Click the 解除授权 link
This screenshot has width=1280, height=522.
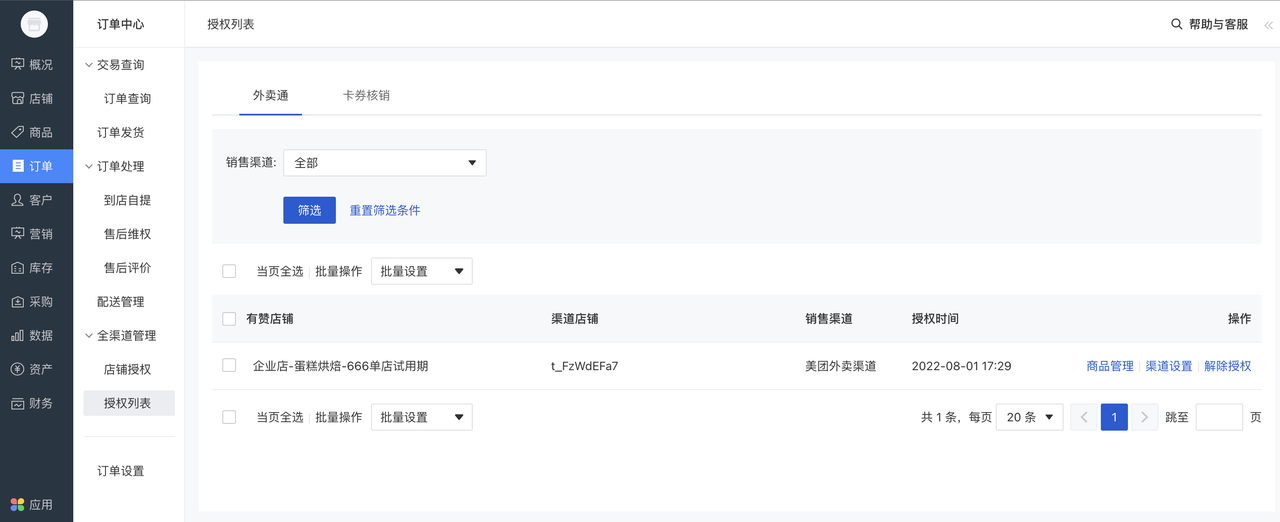pos(1227,366)
